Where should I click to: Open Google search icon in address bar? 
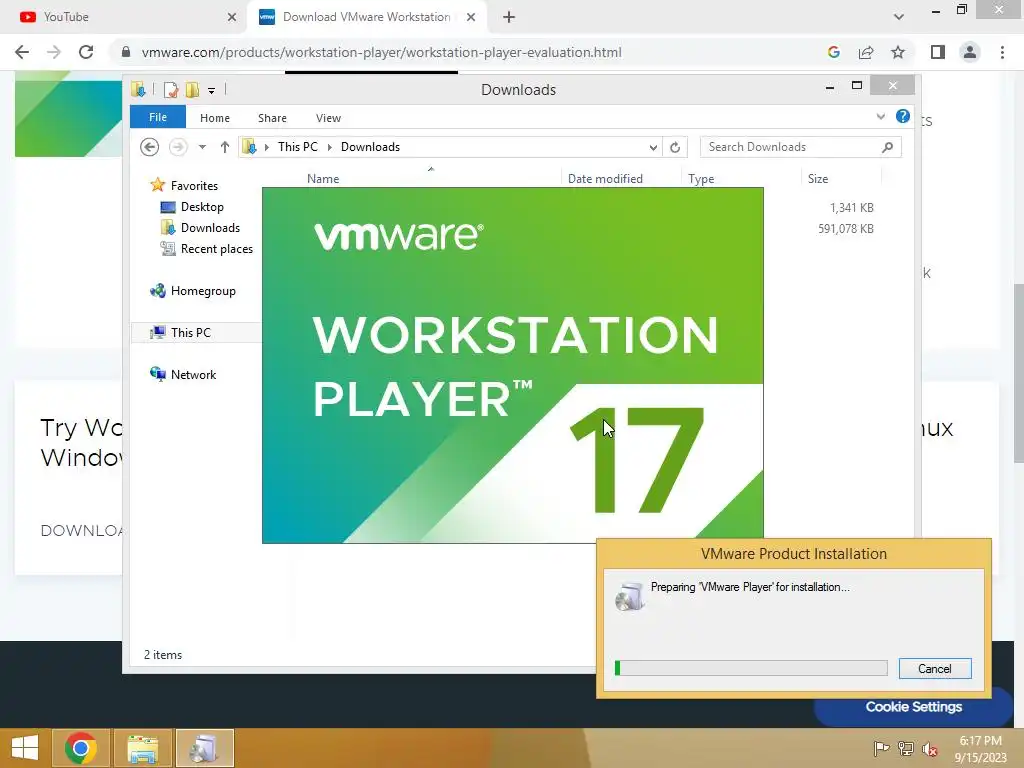(833, 52)
